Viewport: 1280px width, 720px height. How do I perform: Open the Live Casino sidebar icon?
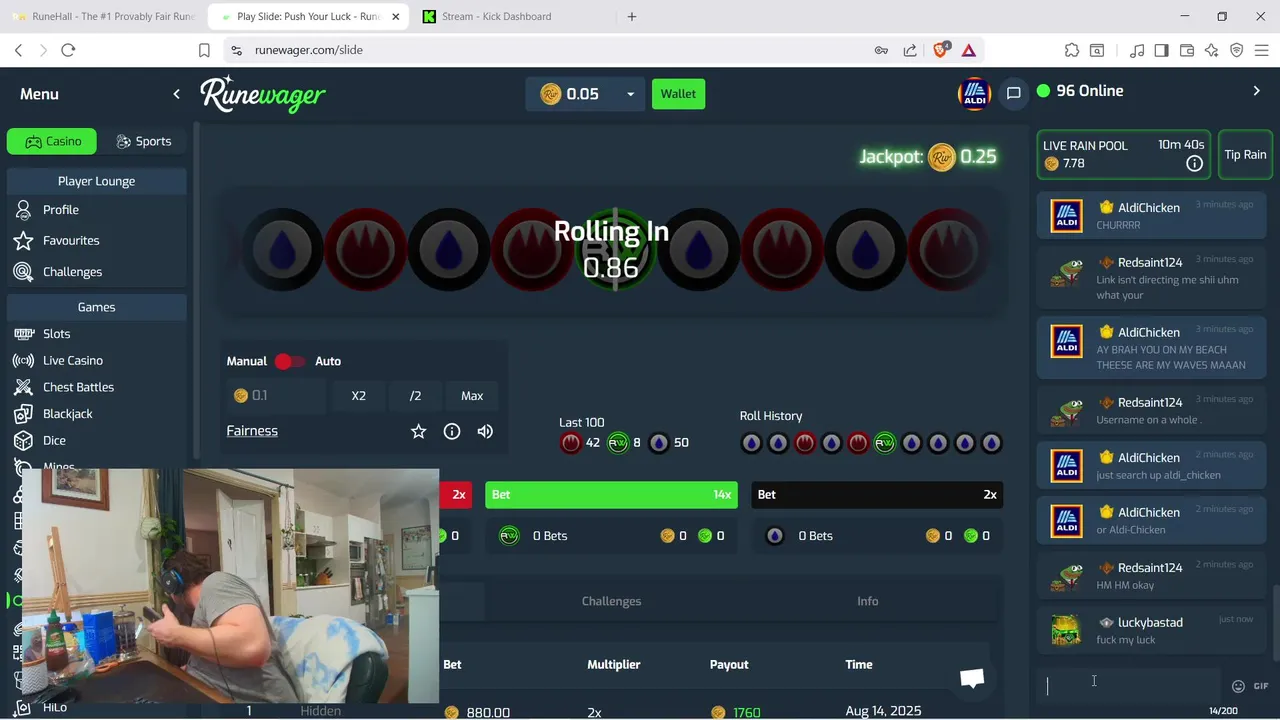[x=24, y=360]
